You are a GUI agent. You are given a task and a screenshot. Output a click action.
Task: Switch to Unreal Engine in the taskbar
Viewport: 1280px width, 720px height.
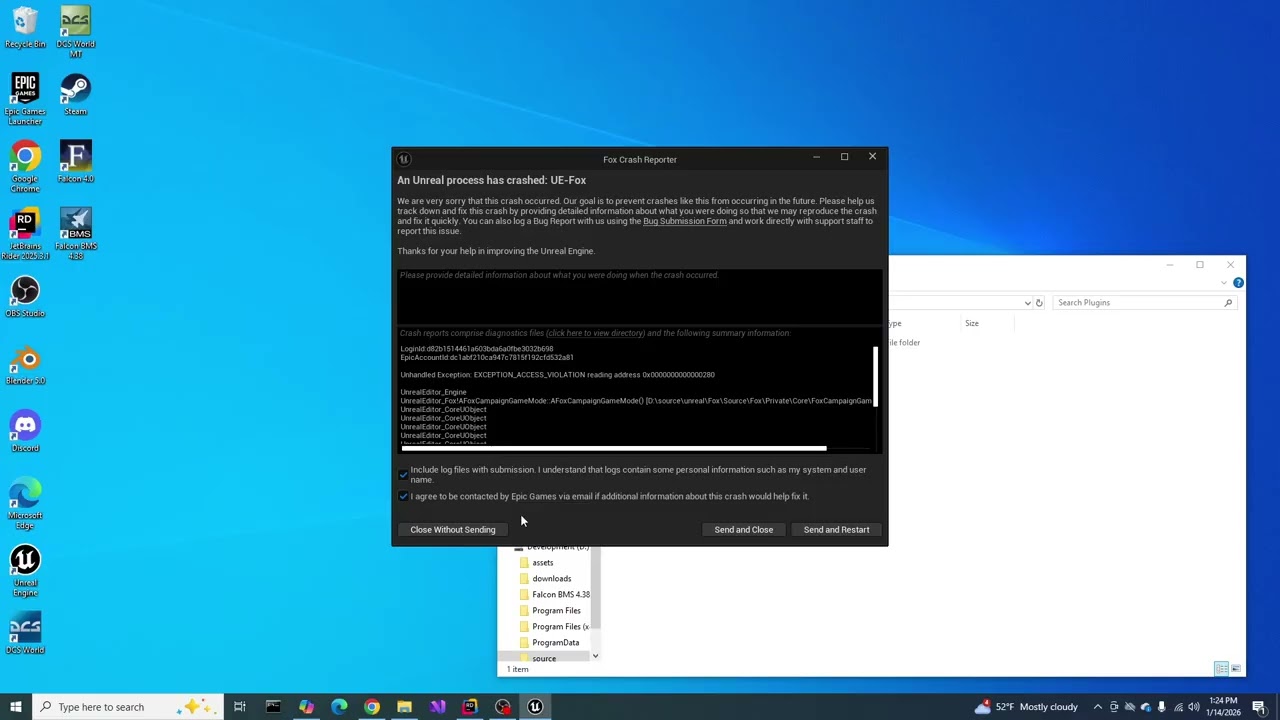(x=535, y=707)
